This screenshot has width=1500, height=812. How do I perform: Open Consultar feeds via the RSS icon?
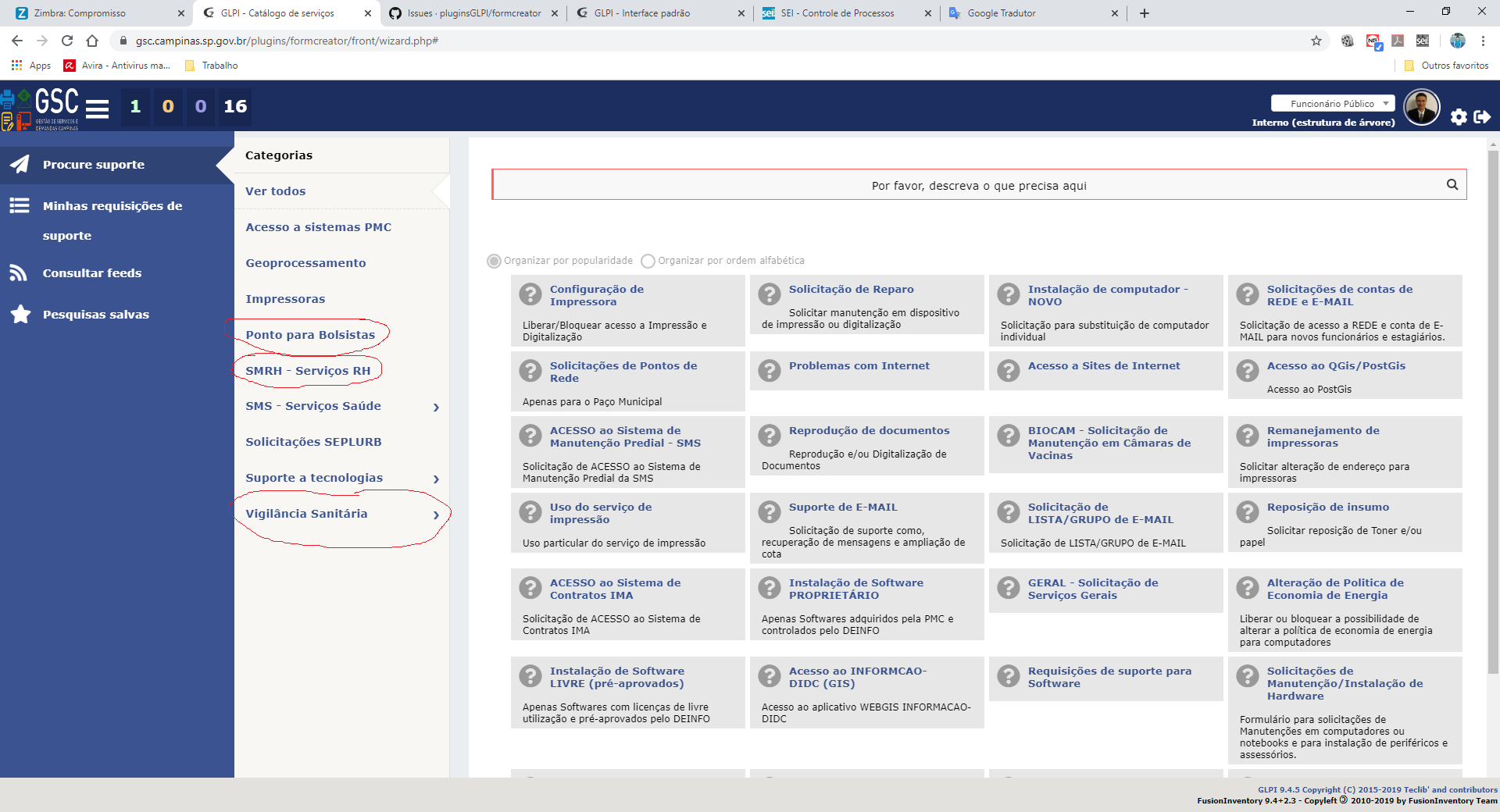[x=20, y=272]
